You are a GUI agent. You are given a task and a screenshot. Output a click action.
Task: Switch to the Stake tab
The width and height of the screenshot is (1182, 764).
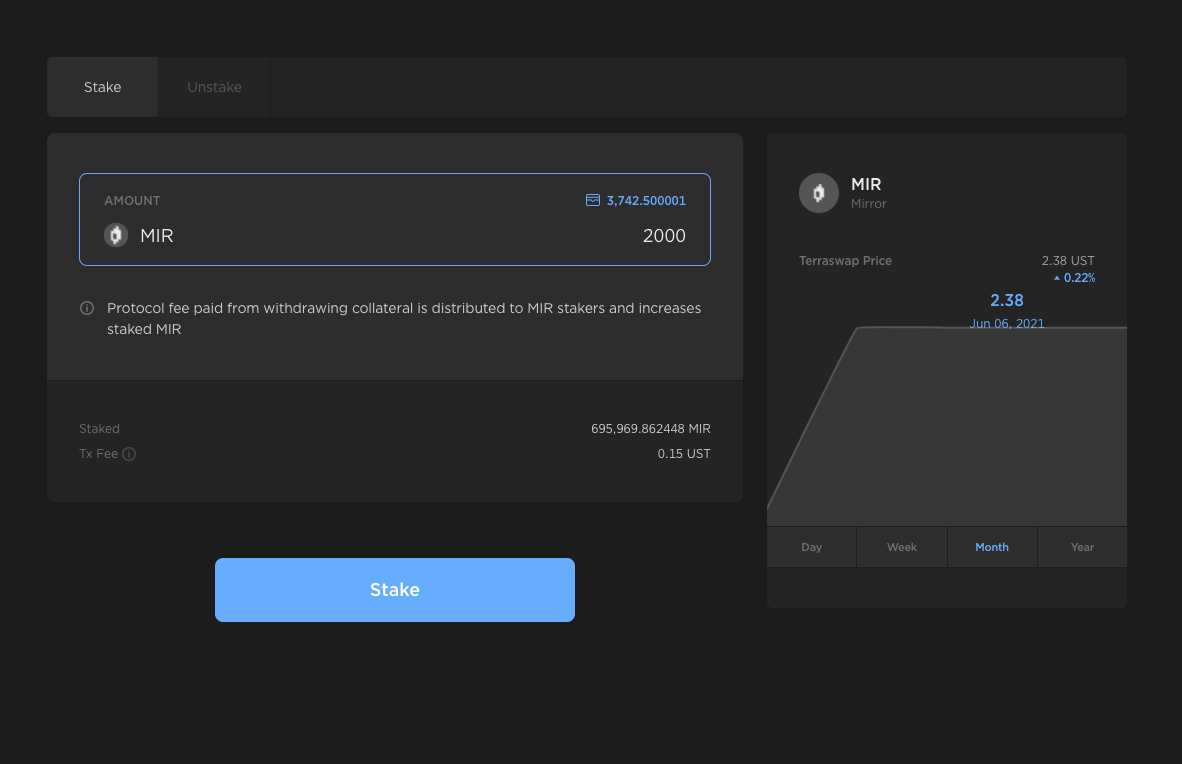pyautogui.click(x=102, y=87)
